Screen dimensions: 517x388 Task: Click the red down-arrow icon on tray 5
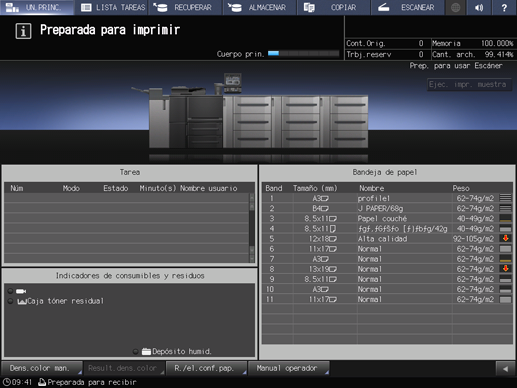[x=505, y=238]
